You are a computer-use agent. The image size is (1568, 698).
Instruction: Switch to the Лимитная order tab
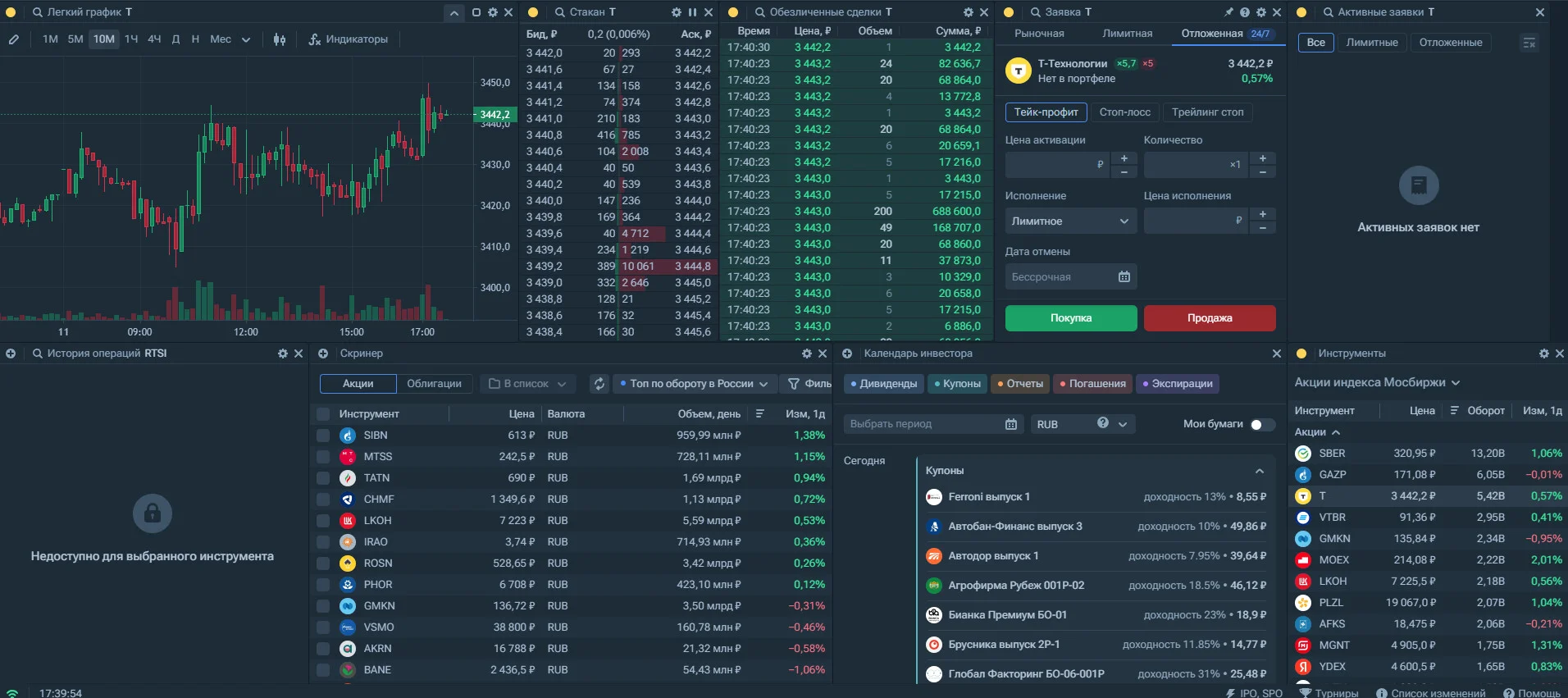tap(1127, 34)
